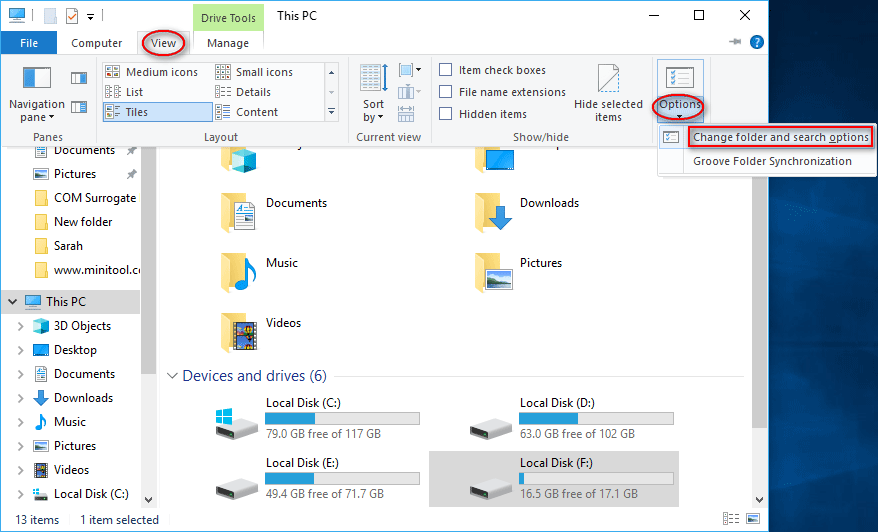The height and width of the screenshot is (532, 878).
Task: Select the Local Disk (D:) drive icon
Action: 491,428
